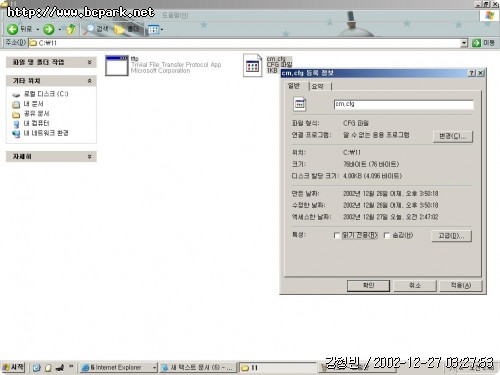Expand the address bar dropdown list
Viewport: 500px width, 375px height.
pos(464,43)
